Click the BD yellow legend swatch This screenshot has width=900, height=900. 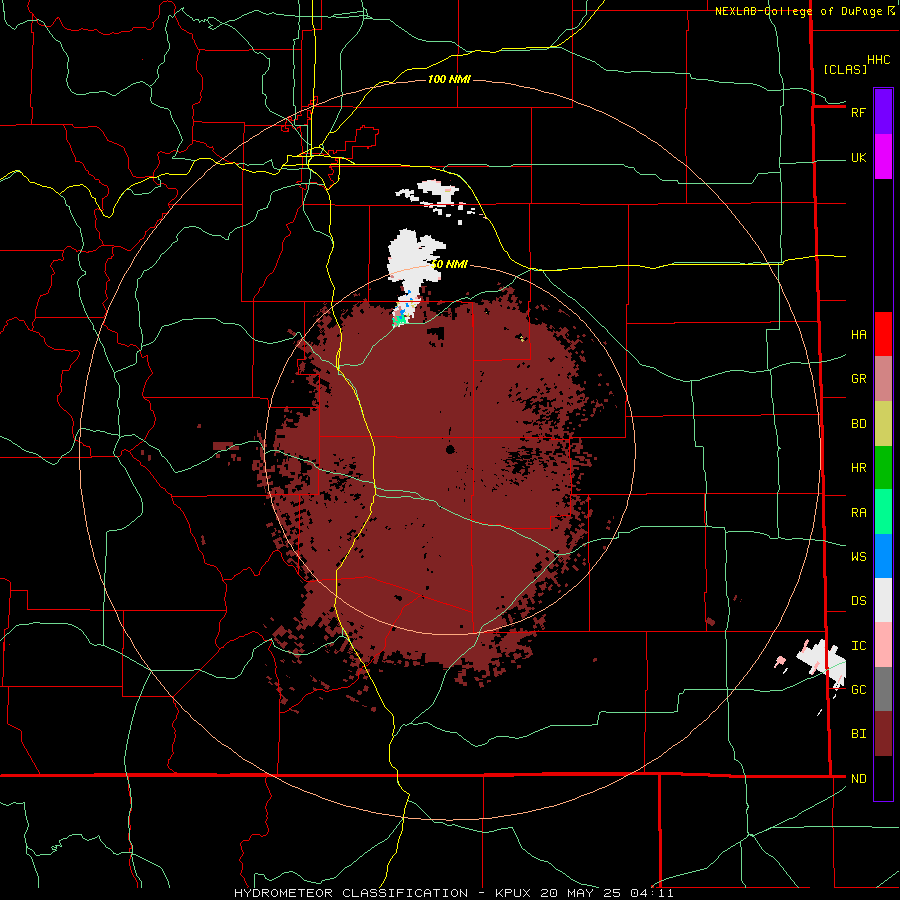click(x=883, y=424)
